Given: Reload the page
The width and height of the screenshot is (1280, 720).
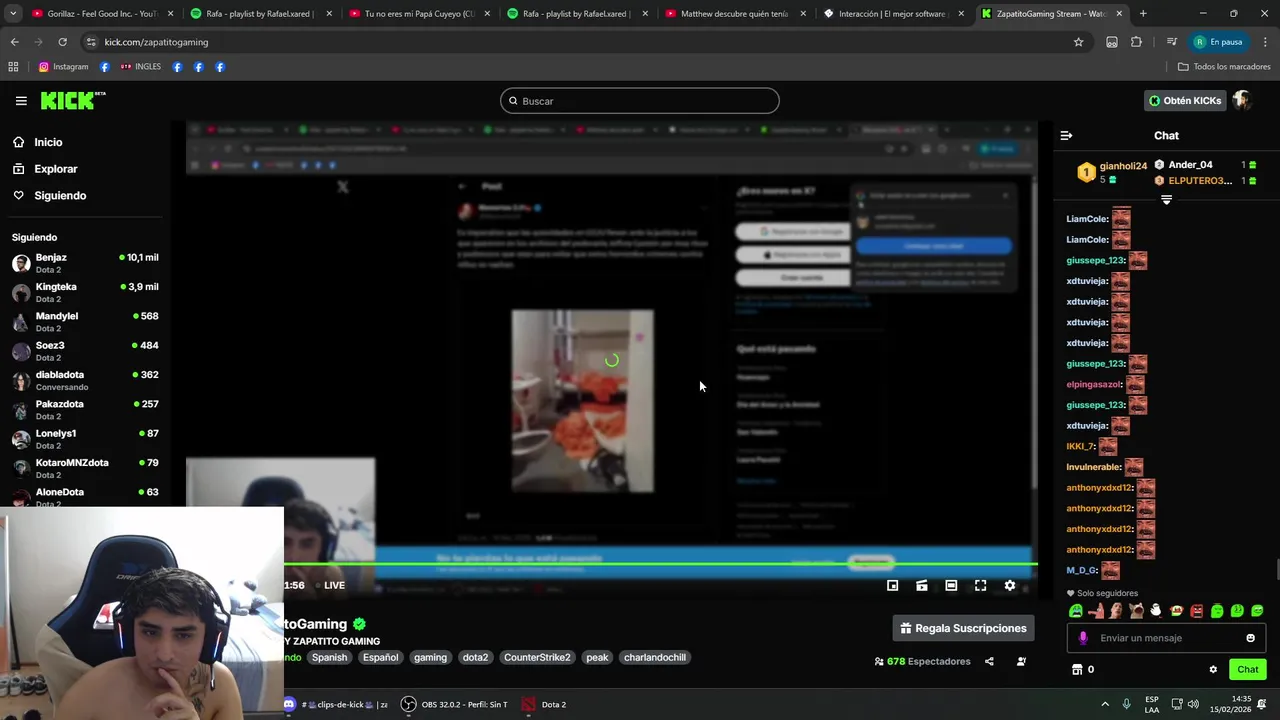Looking at the screenshot, I should (62, 42).
